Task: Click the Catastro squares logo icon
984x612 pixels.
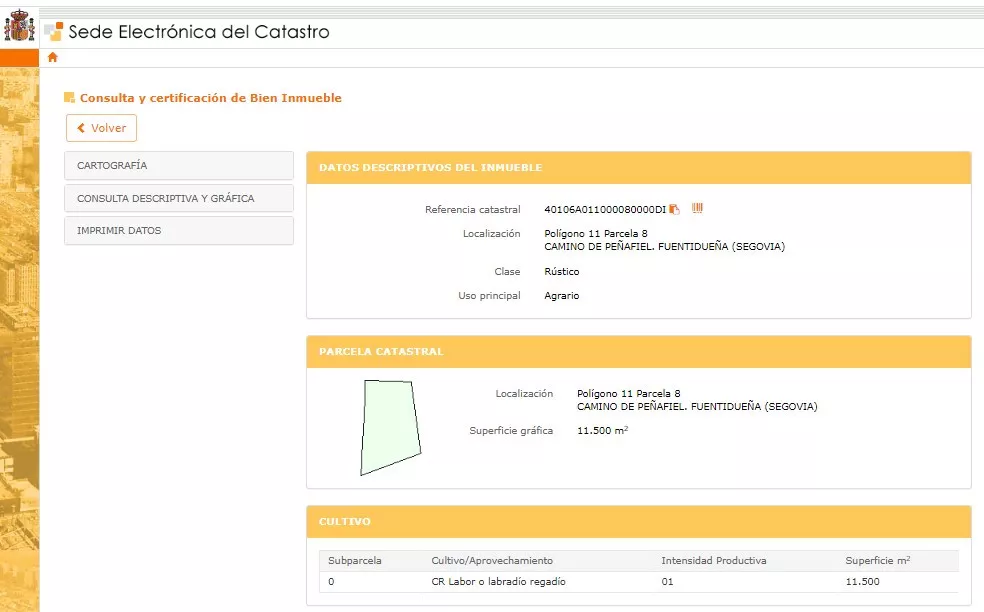Action: (x=53, y=31)
